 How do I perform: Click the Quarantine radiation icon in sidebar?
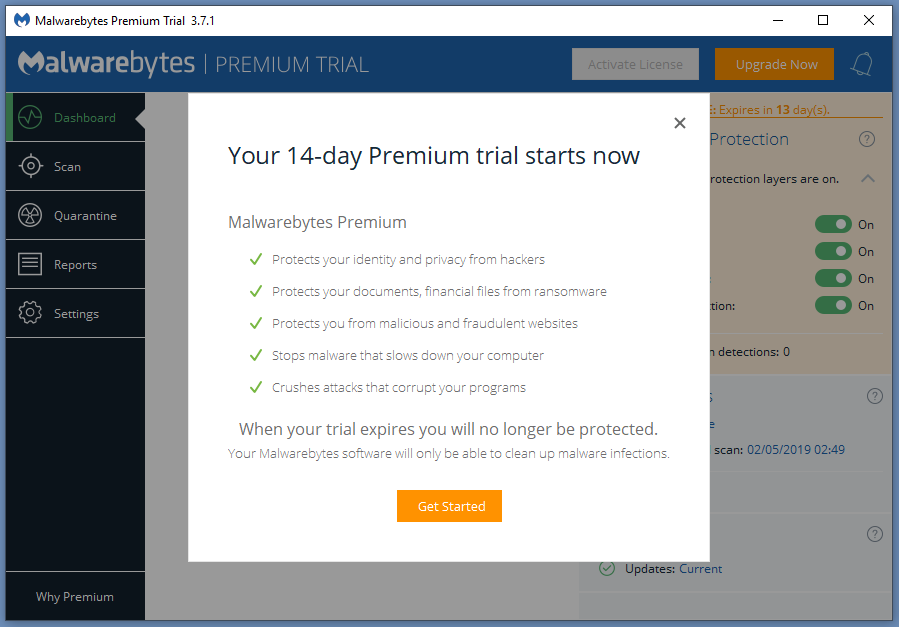point(31,215)
